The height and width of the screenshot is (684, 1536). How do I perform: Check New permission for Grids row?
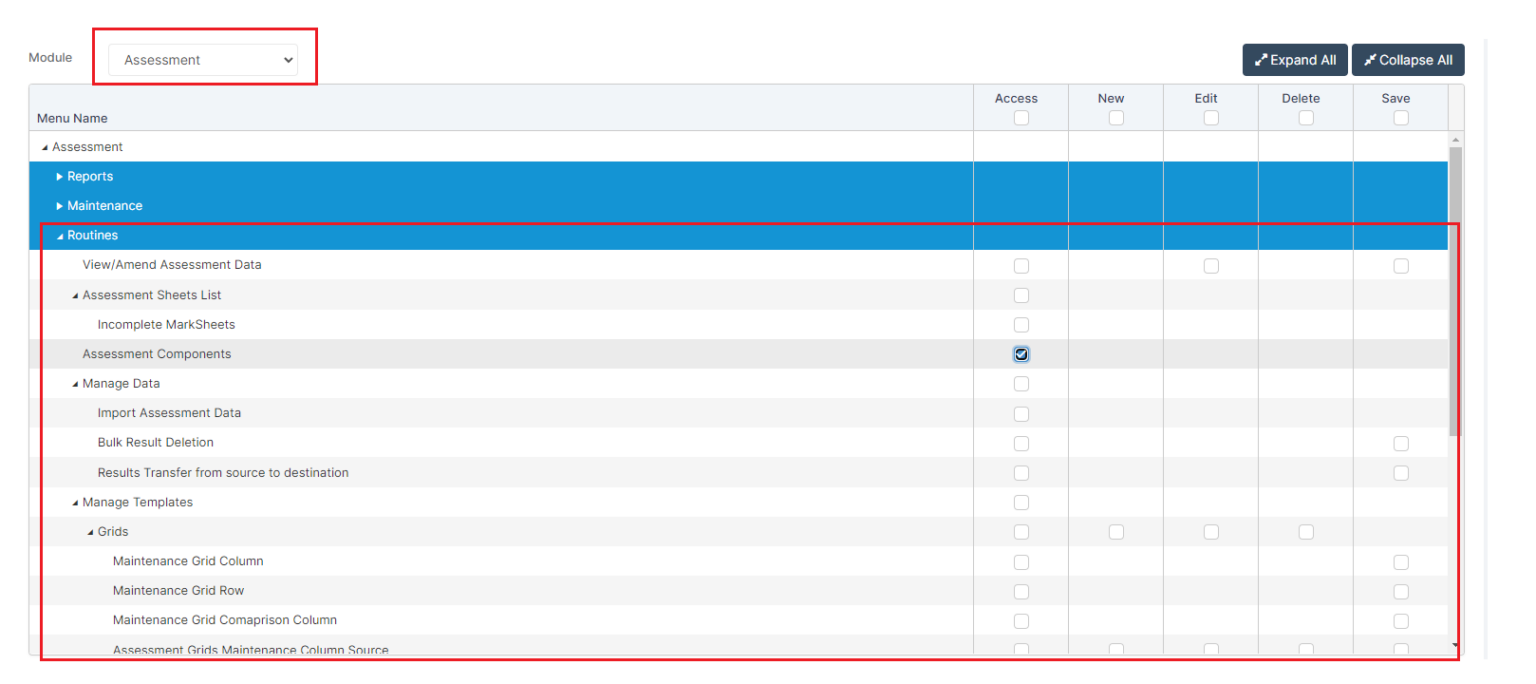pos(1115,531)
